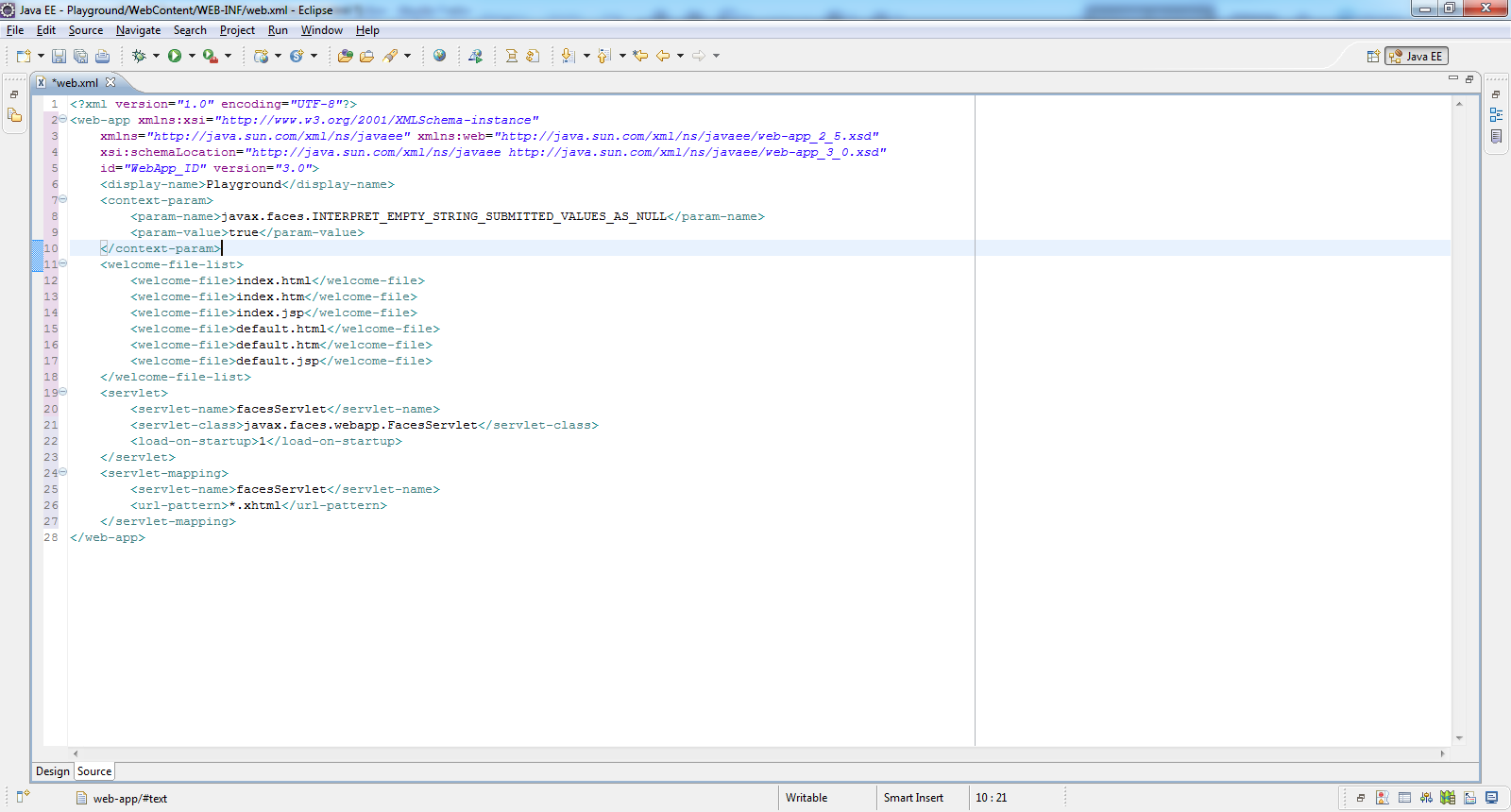
Task: Select the *web.xml editor tab
Action: click(75, 83)
